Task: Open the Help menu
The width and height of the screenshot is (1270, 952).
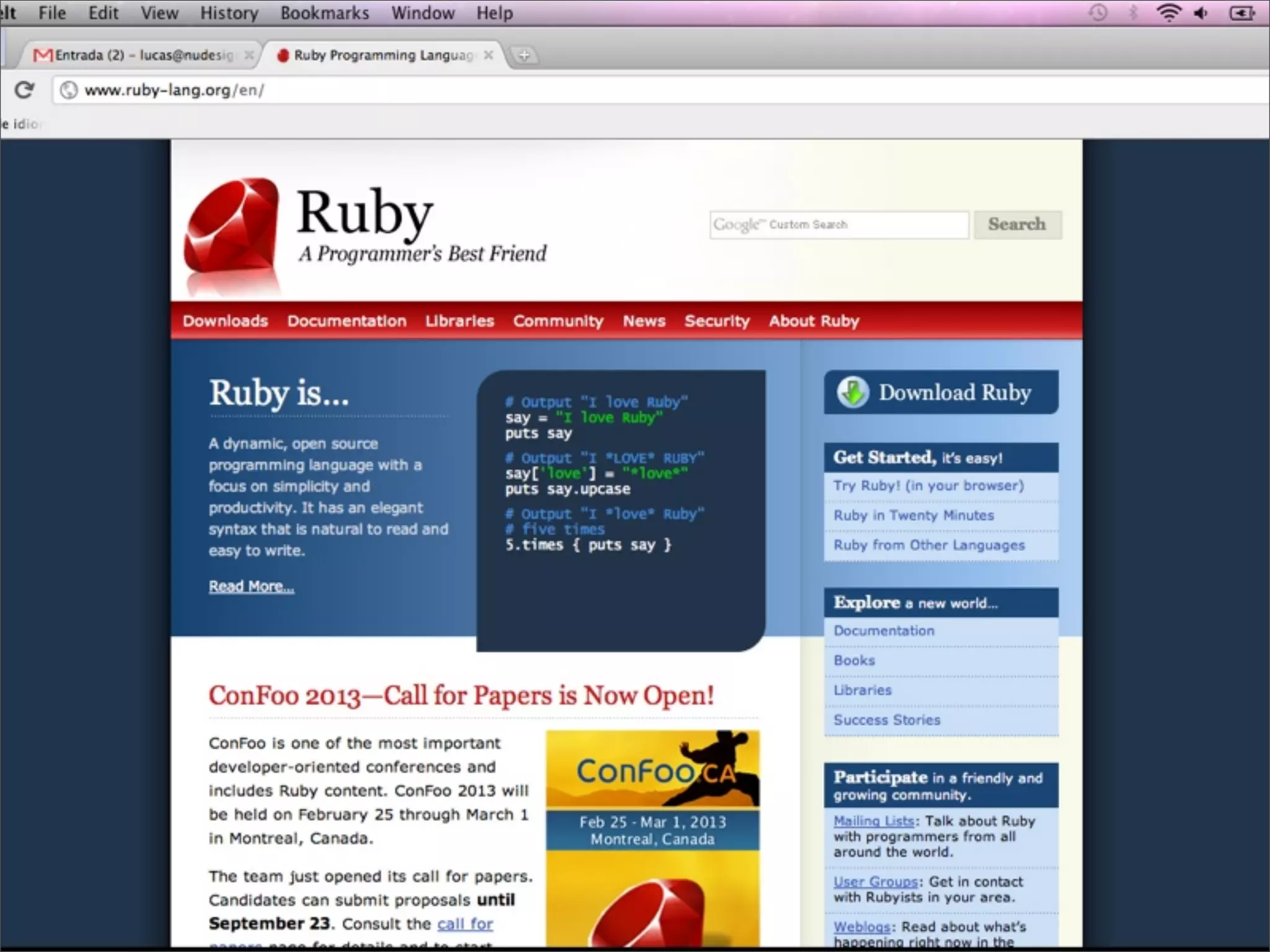Action: (x=495, y=13)
